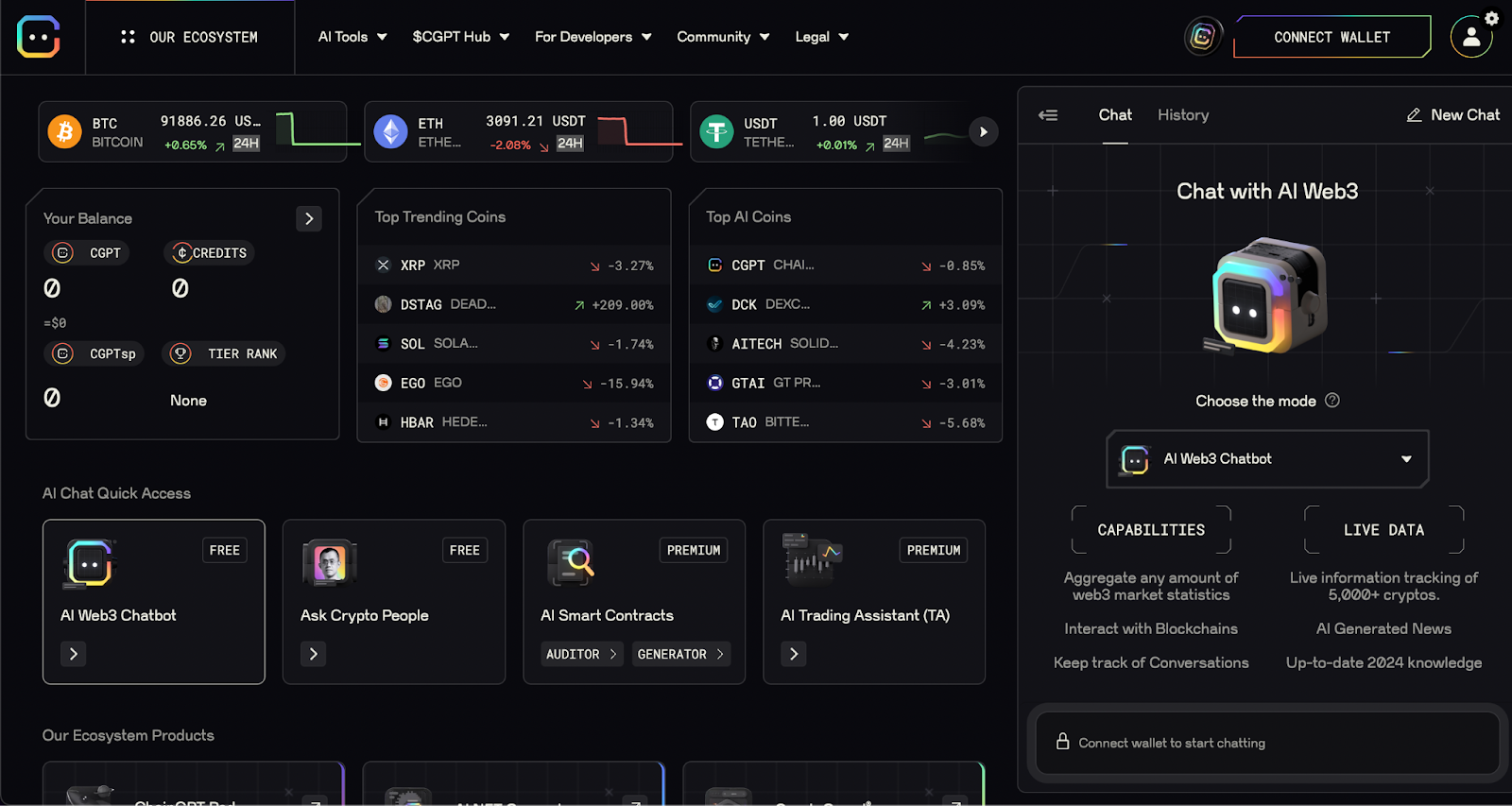Click the HBAR coin icon

(383, 422)
